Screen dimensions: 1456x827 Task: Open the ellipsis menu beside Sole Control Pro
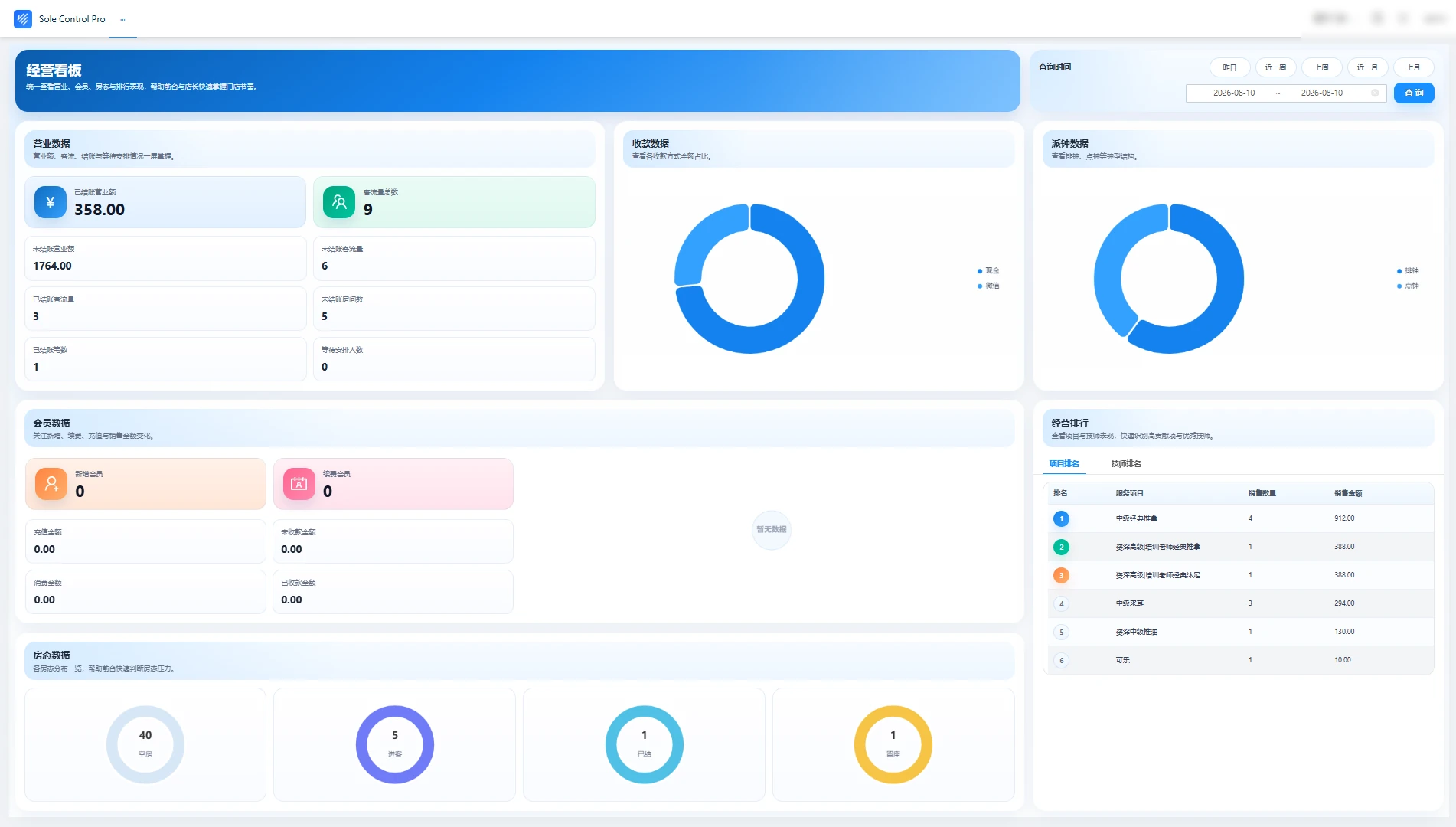[122, 20]
